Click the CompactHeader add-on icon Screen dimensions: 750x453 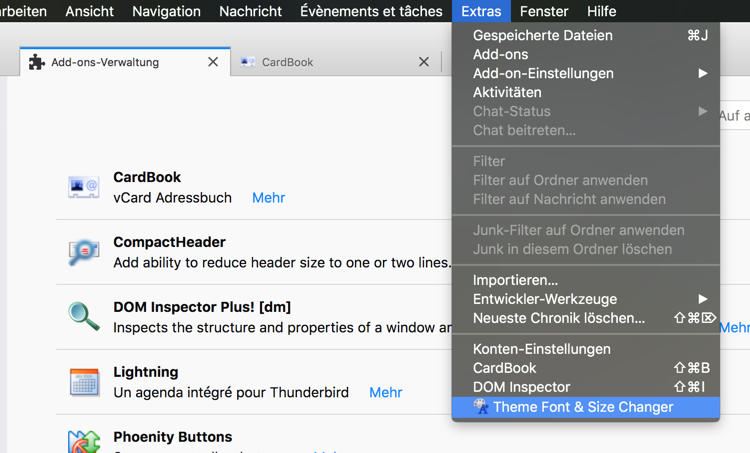[84, 252]
